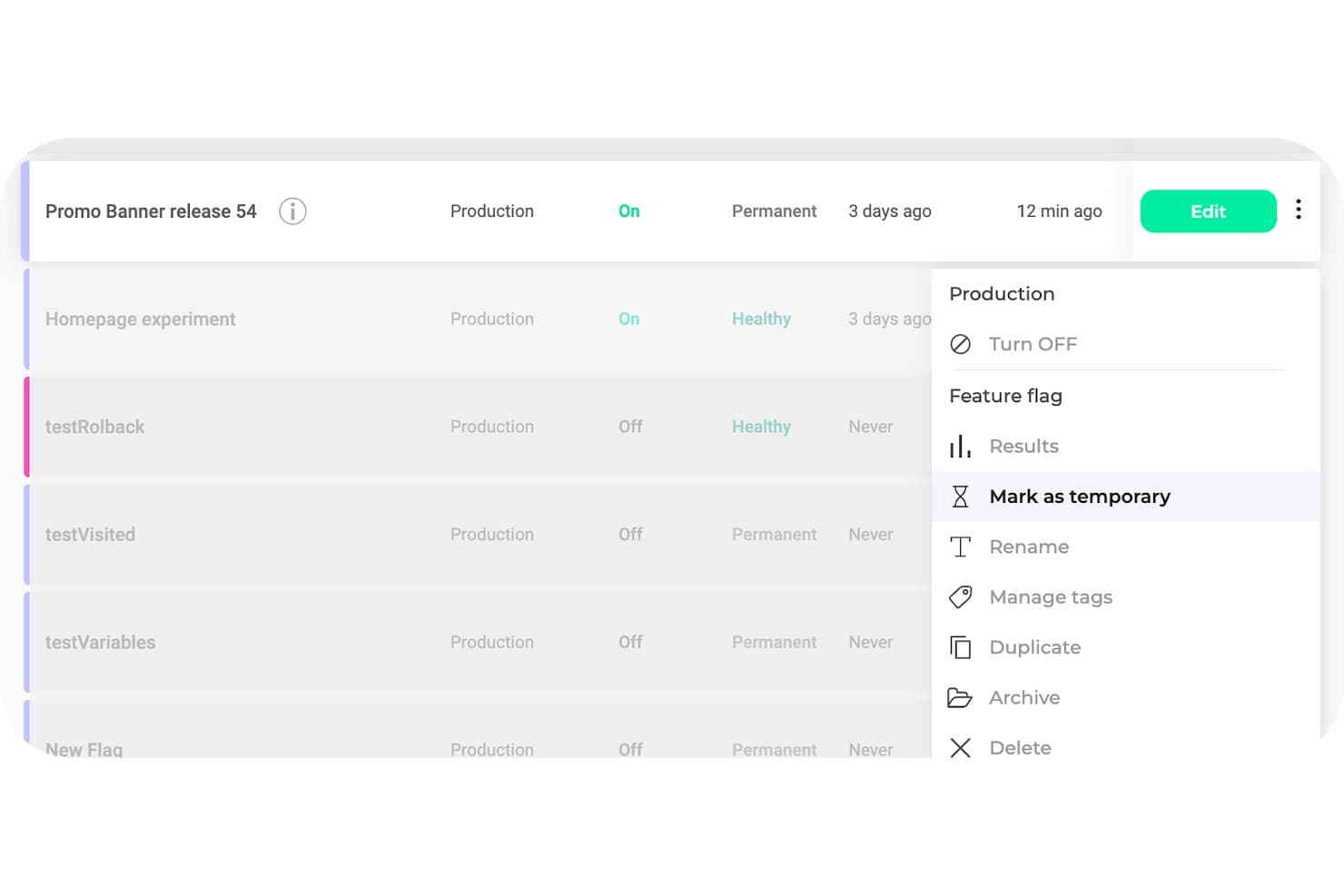Open info icon beside Promo Banner release 54

tap(292, 212)
